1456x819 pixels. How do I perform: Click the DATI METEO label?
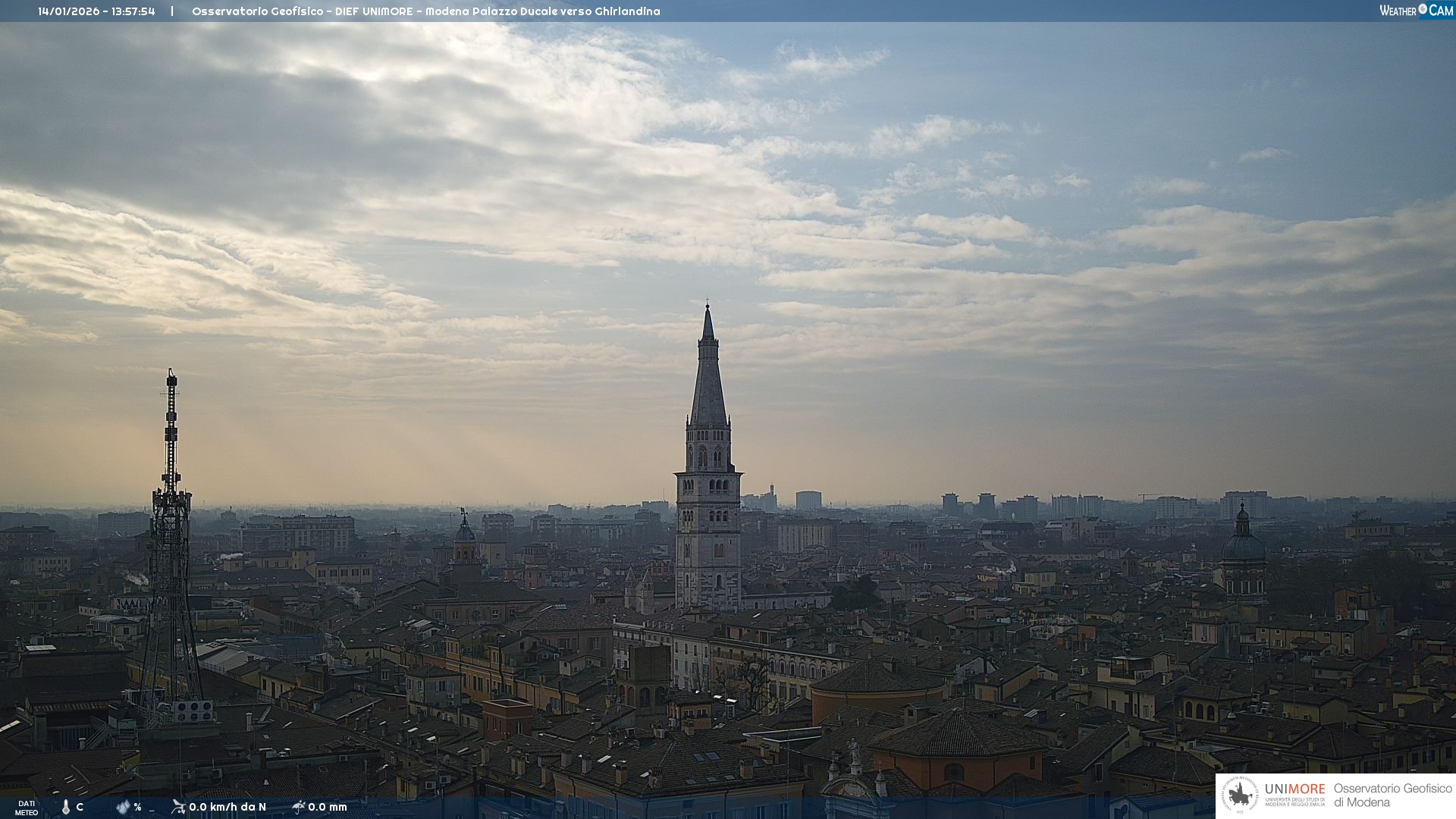tap(27, 808)
